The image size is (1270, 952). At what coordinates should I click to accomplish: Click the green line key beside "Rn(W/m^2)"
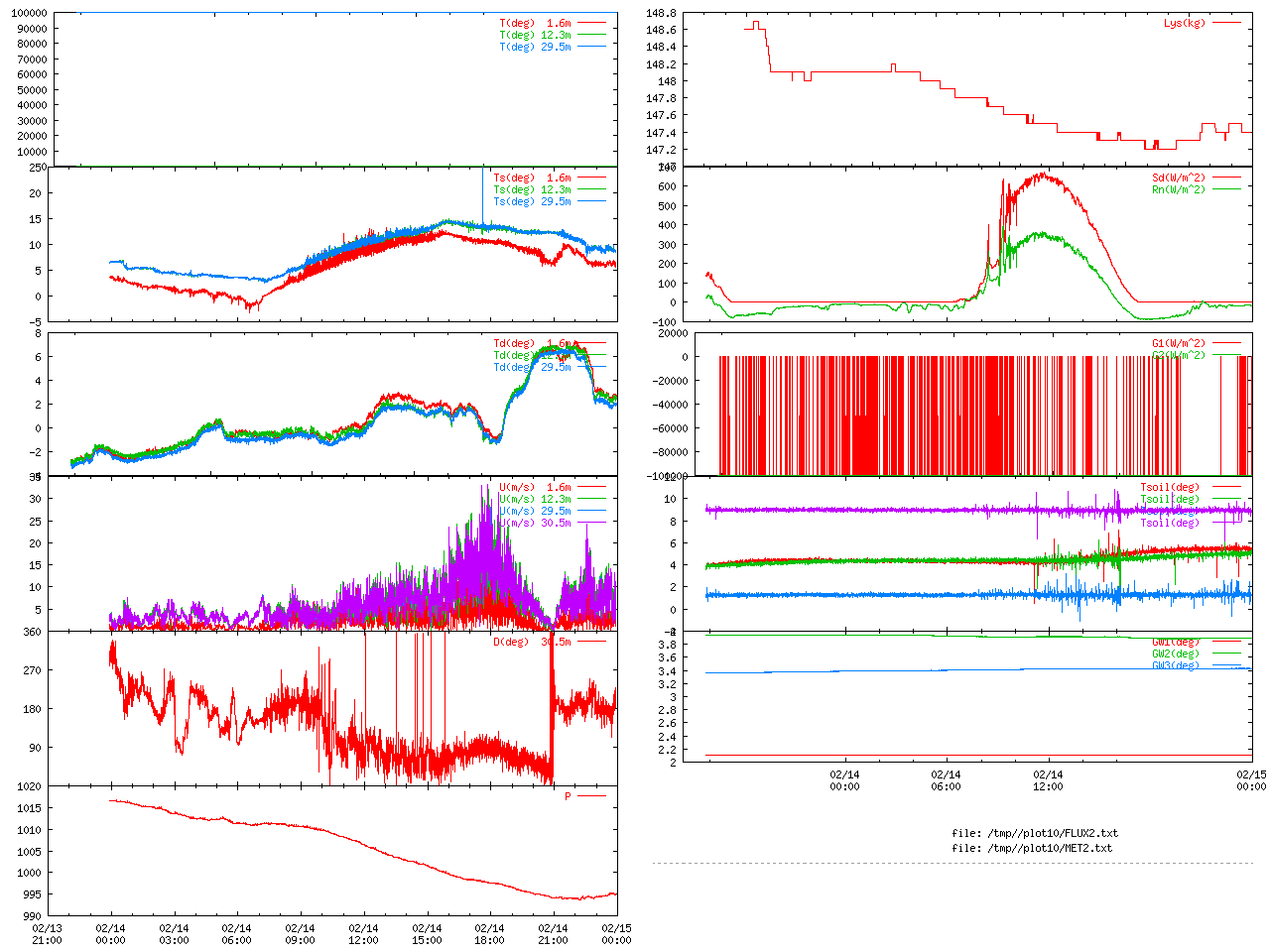(1226, 189)
